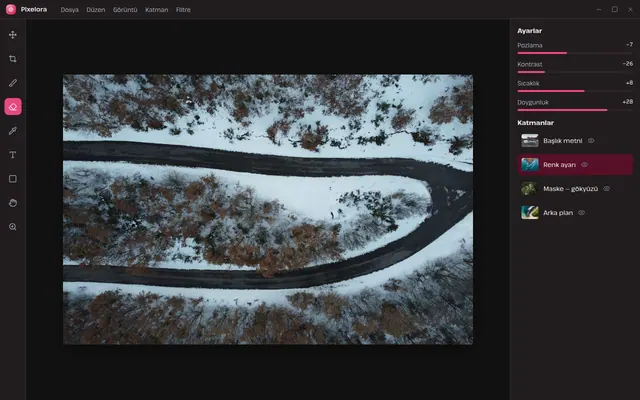Select the Eyedropper tool
Viewport: 640px width, 400px height.
13,131
